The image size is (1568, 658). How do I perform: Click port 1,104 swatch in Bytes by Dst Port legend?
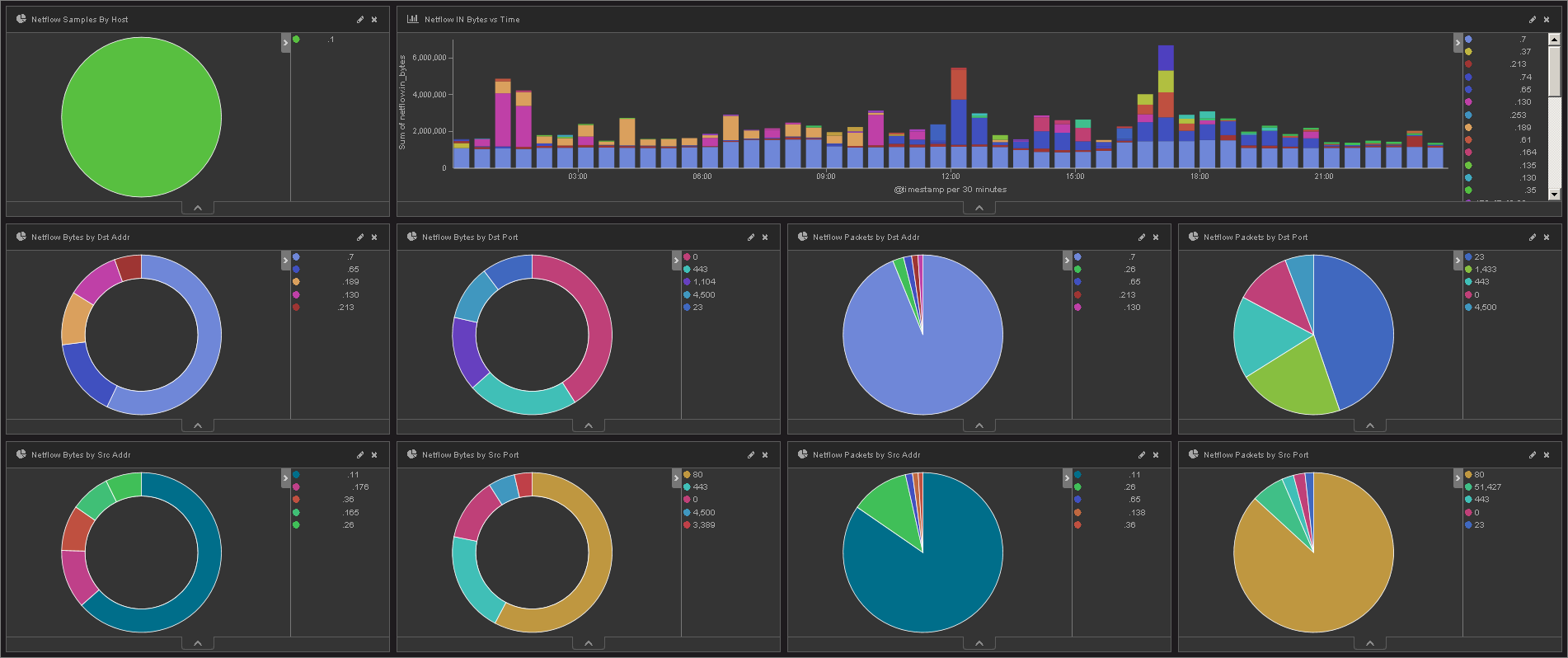point(687,282)
